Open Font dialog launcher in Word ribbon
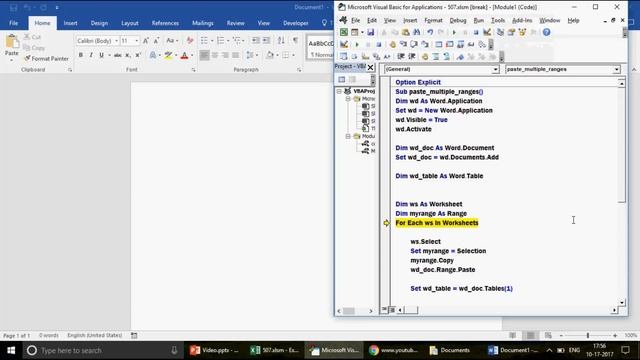640x360 pixels. point(193,70)
